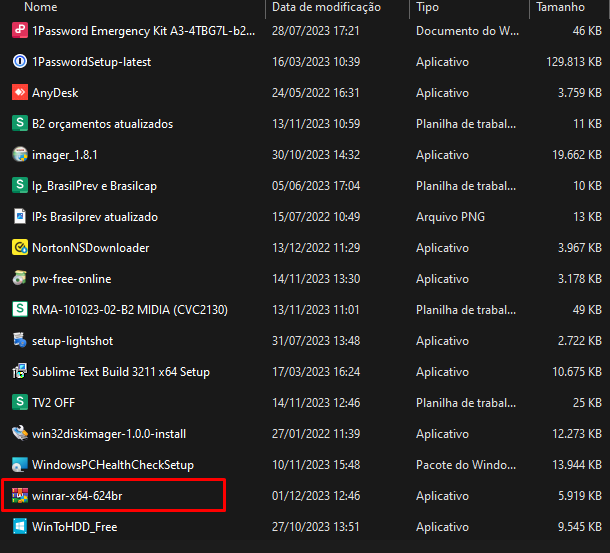Viewport: 610px width, 553px height.
Task: Select the NortonNSDownloader file name
Action: [x=91, y=248]
